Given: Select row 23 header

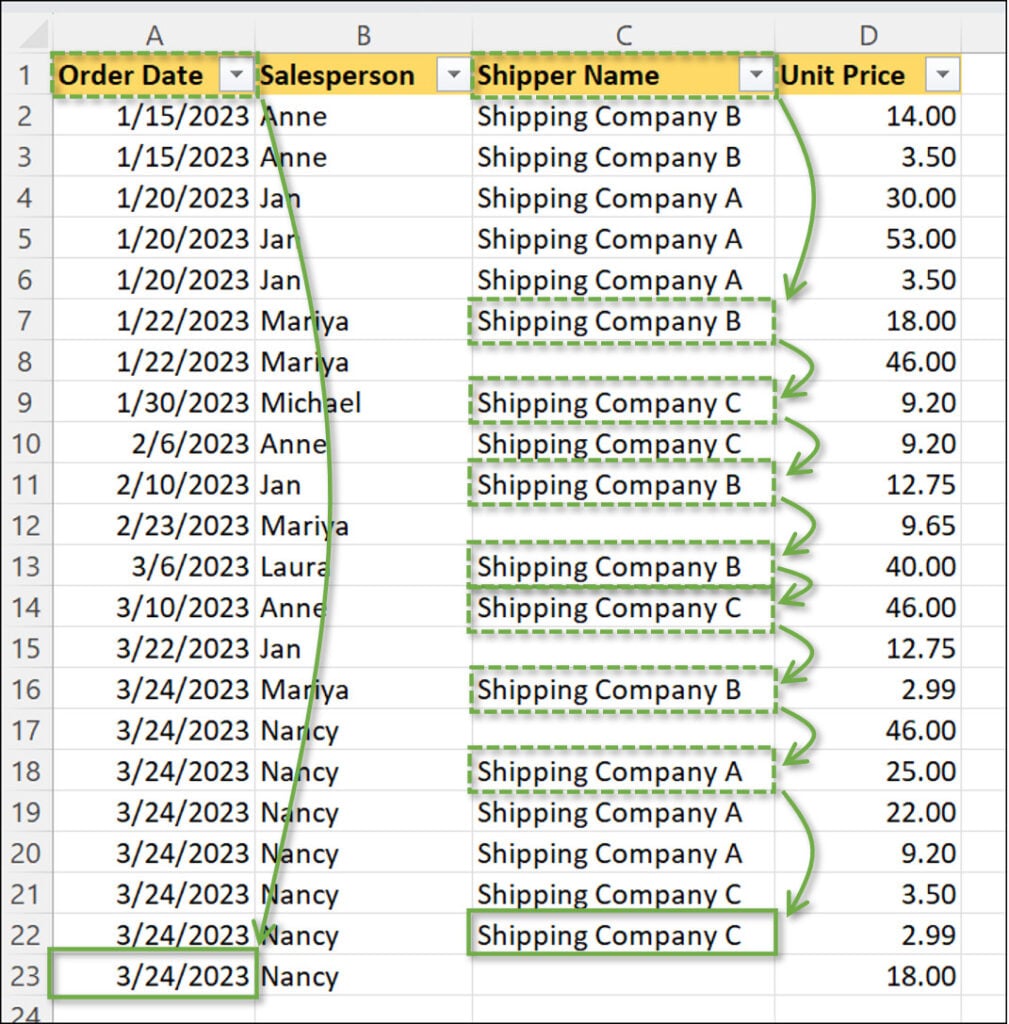Looking at the screenshot, I should point(25,977).
